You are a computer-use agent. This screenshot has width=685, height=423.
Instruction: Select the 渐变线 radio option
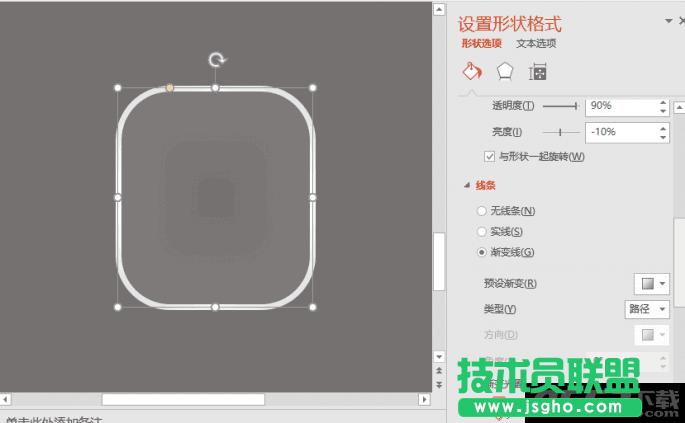pos(482,252)
